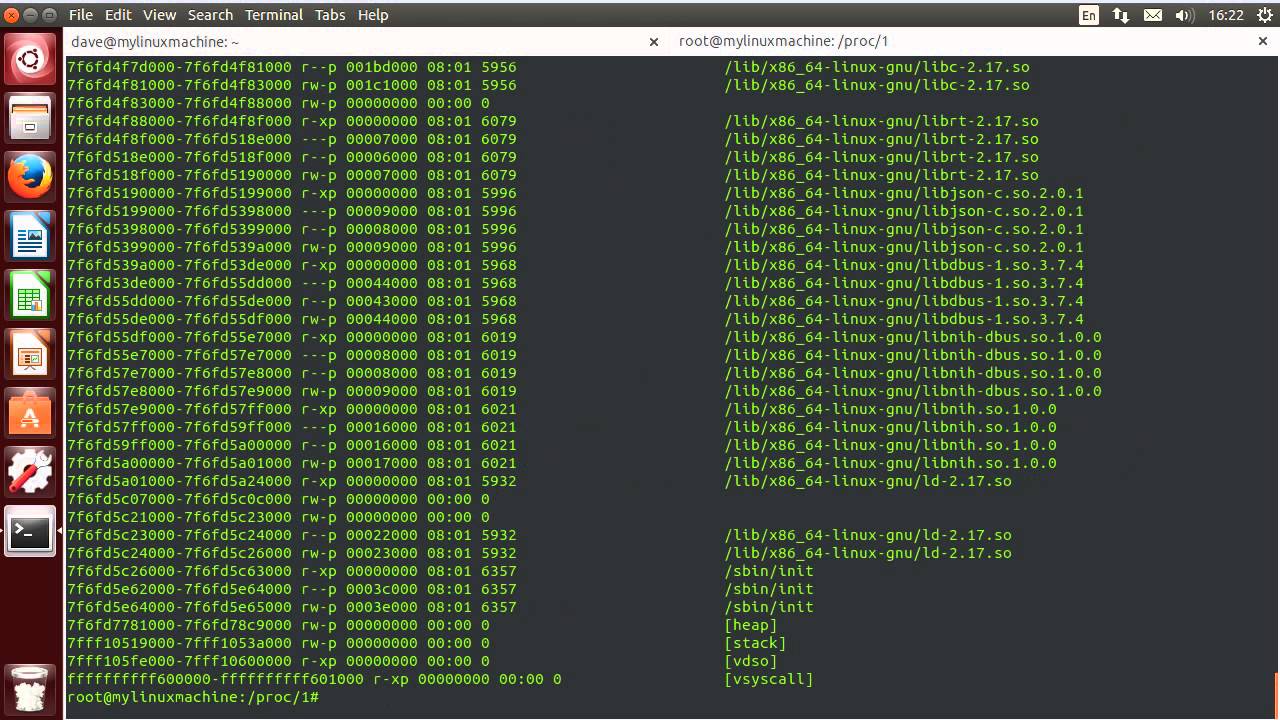Click offset 001bd000 on libc row
This screenshot has height=720, width=1280.
pyautogui.click(x=382, y=67)
